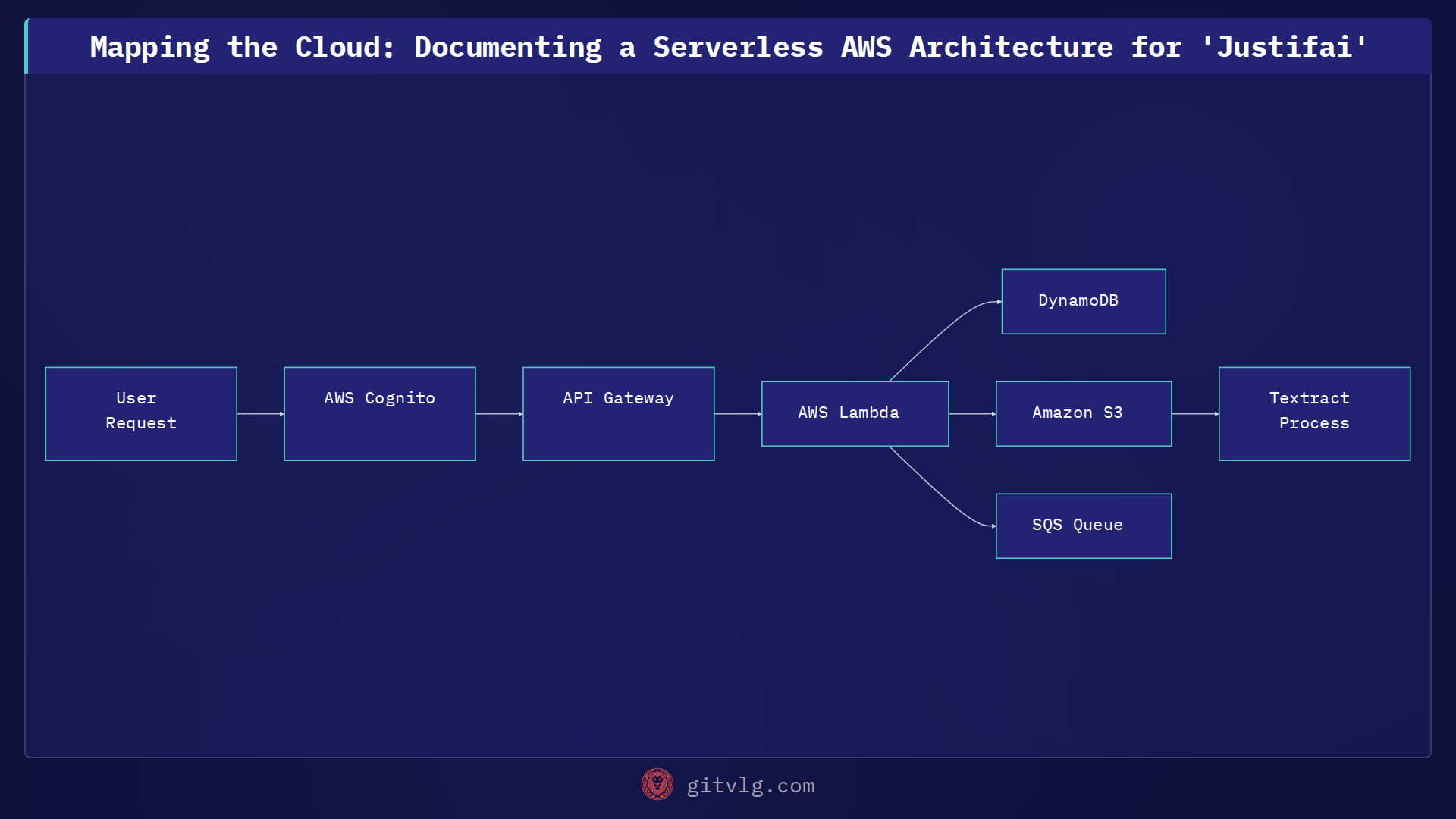
Task: Select the AWS Lambda box
Action: click(855, 414)
